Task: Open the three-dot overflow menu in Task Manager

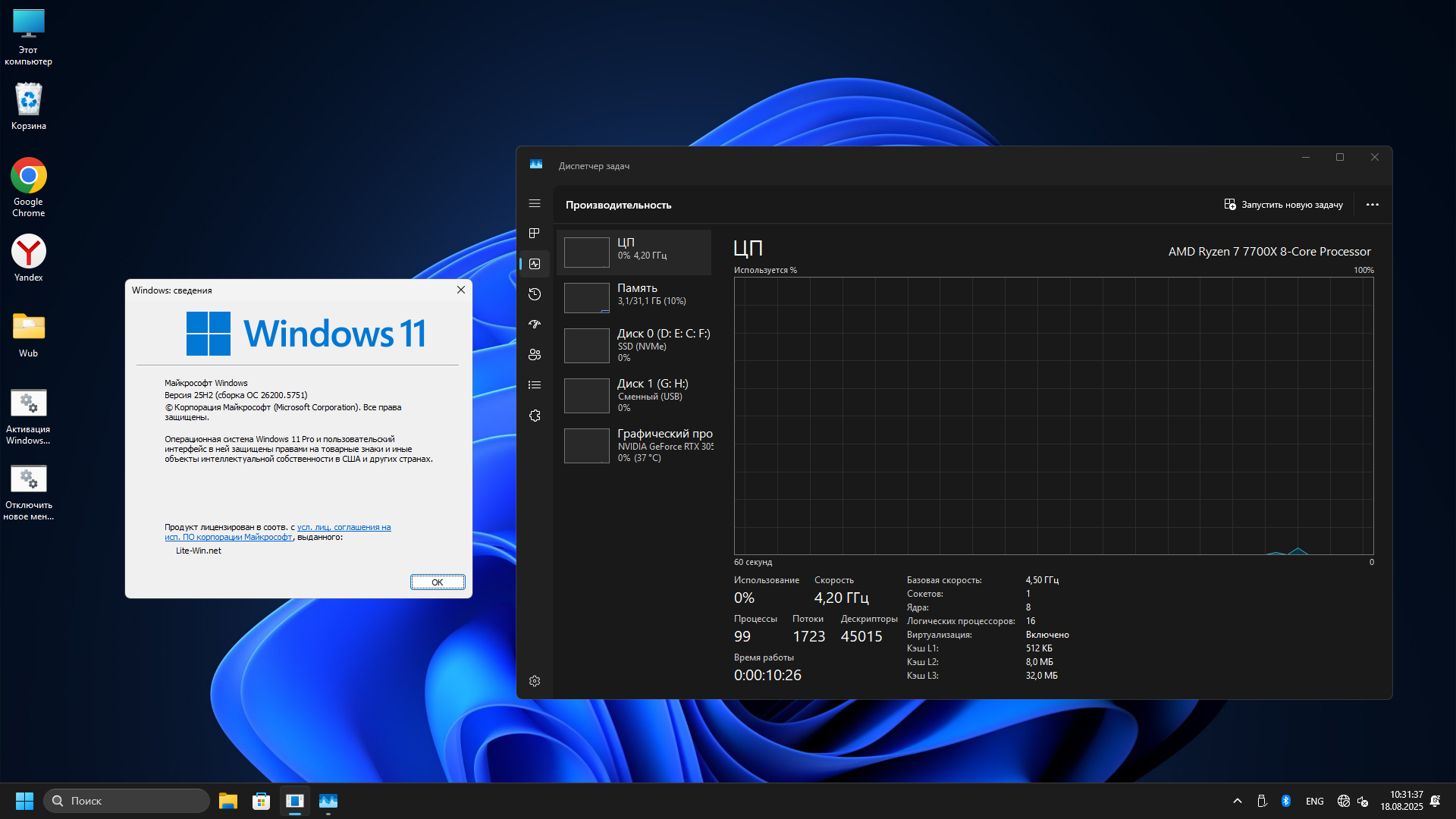Action: click(1373, 204)
